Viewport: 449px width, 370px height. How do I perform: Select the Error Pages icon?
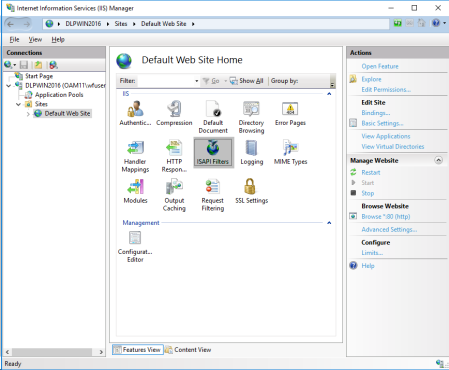pos(290,109)
